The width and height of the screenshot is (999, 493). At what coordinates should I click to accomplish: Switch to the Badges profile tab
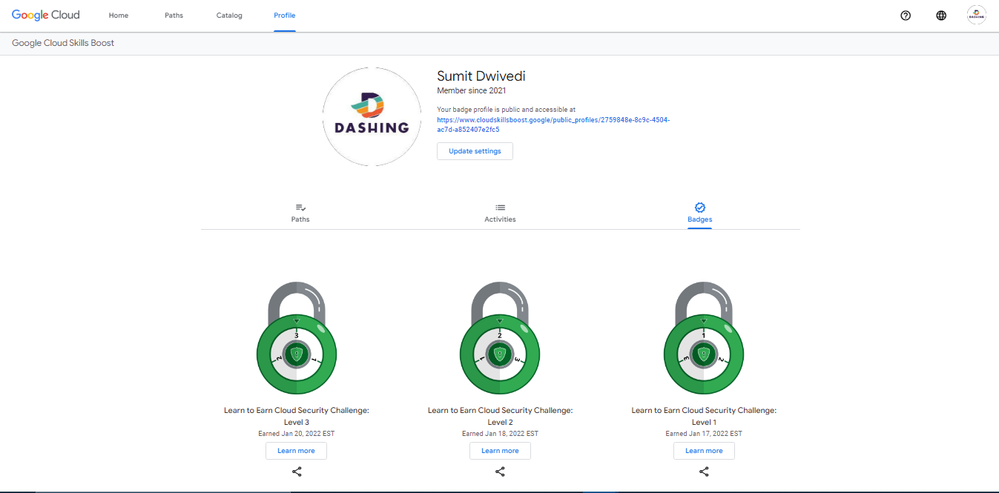[700, 213]
